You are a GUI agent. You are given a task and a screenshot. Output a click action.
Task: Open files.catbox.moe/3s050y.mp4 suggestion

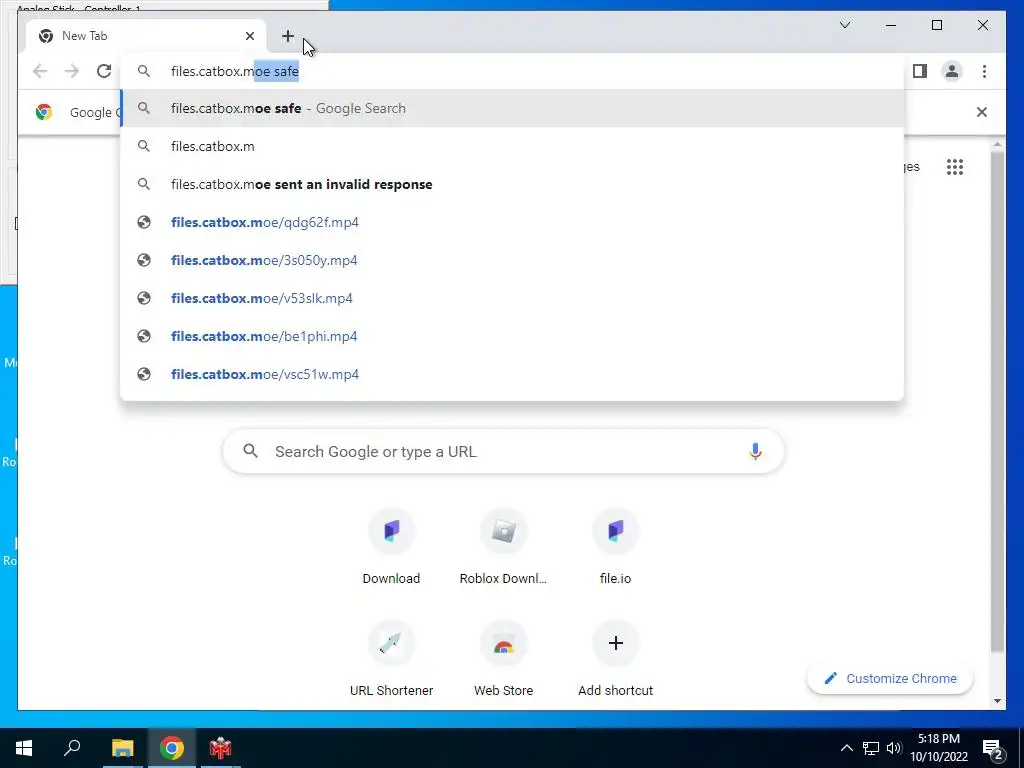[x=512, y=260]
